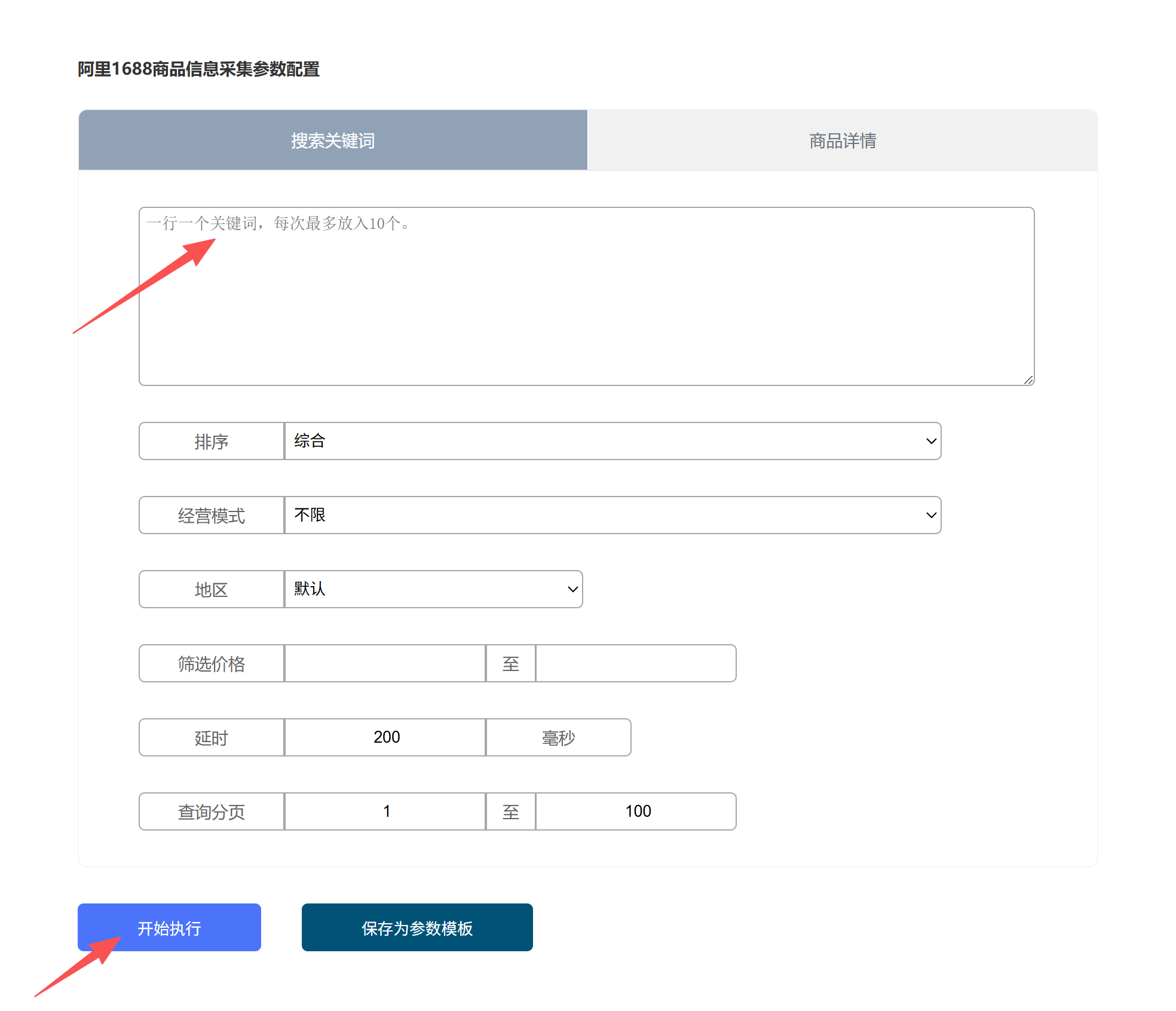Click the maximum 筛选价格 input field
This screenshot has width=1176, height=1011.
coord(636,663)
